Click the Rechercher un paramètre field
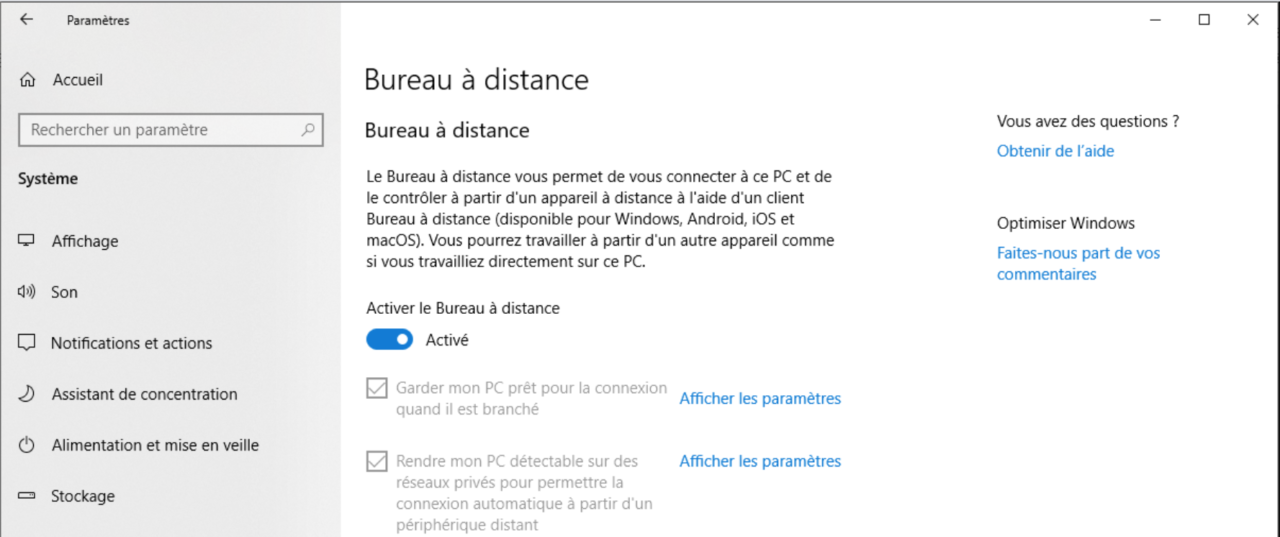 (160, 130)
